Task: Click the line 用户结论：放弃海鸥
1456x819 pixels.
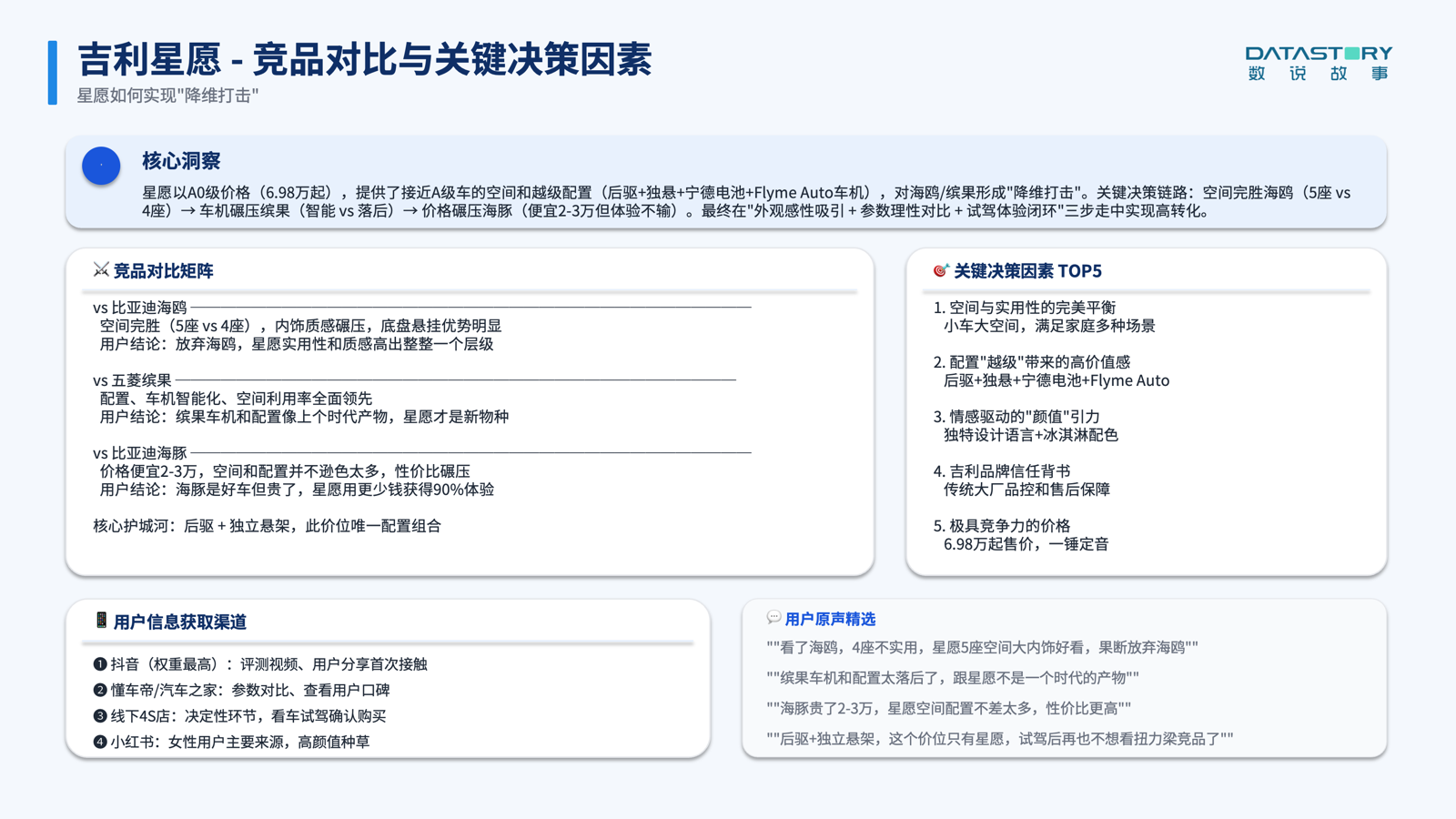Action: click(x=297, y=344)
